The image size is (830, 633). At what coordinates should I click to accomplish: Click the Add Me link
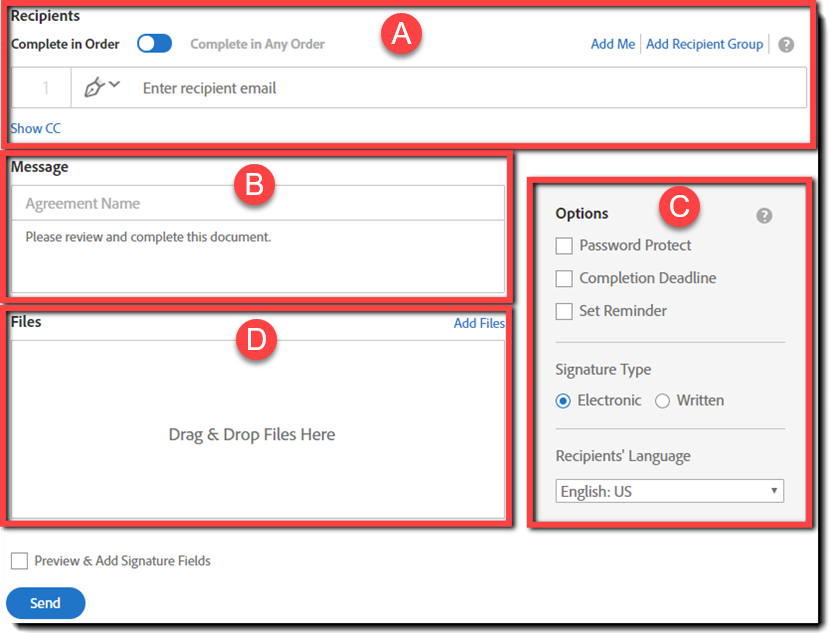pos(612,44)
